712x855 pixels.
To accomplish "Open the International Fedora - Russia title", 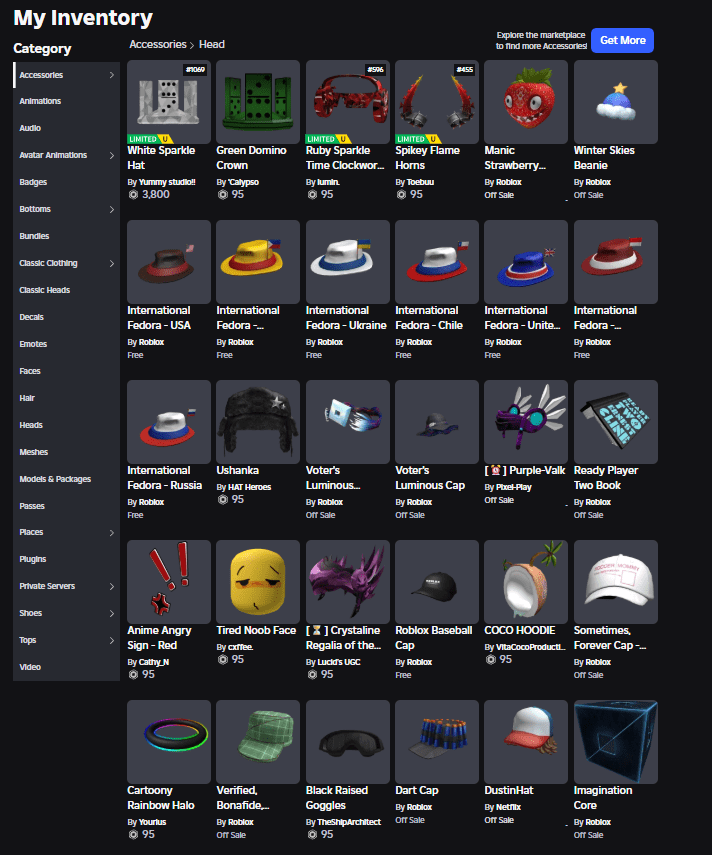I will [x=165, y=478].
